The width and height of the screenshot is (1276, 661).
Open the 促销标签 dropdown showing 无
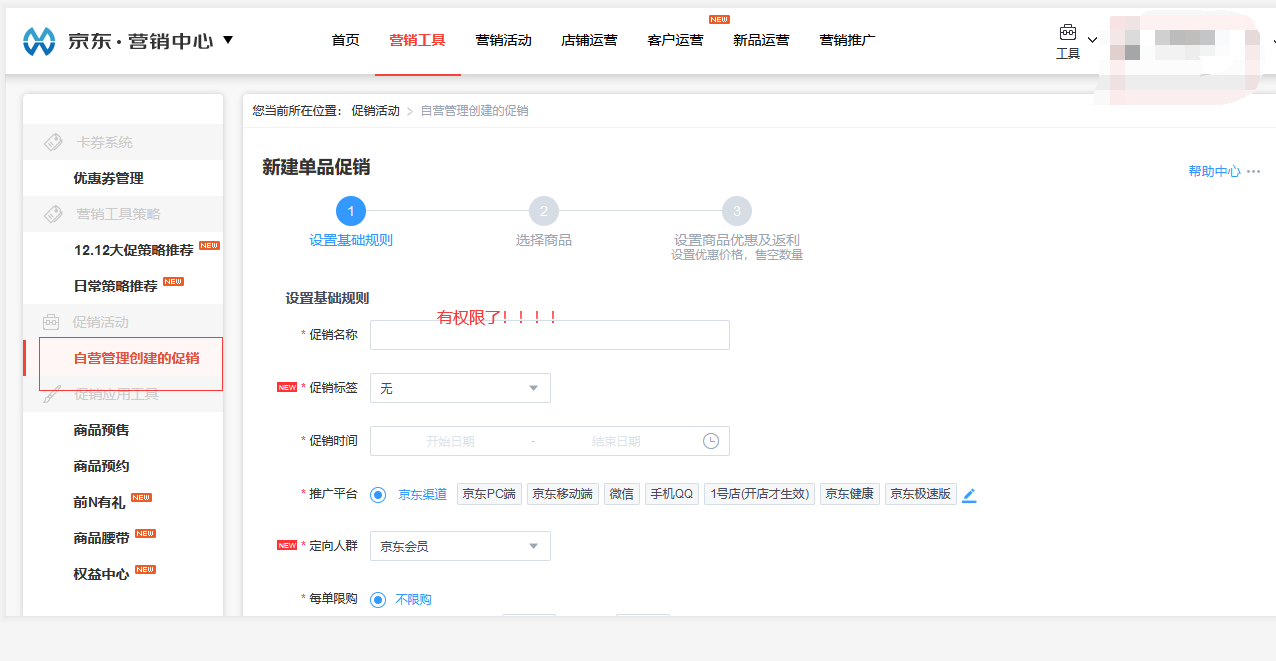tap(460, 388)
